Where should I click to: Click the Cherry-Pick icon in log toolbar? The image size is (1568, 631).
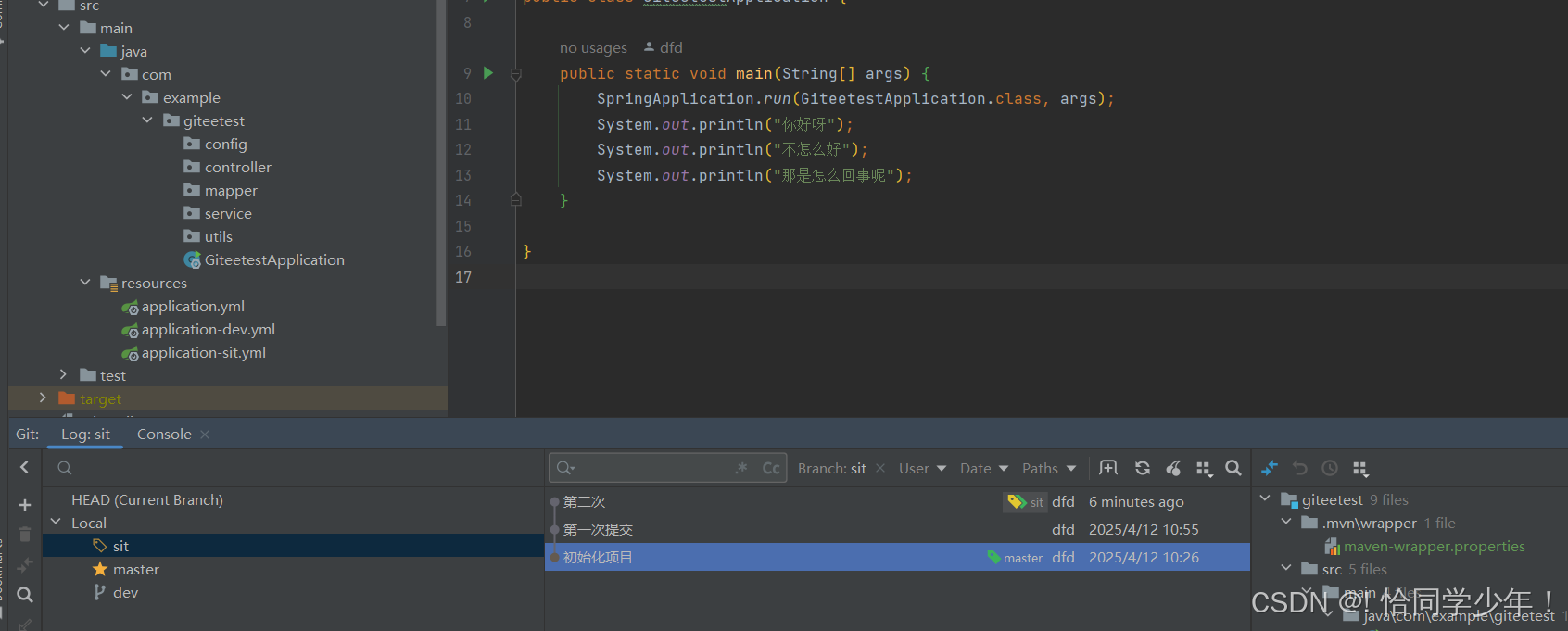(1173, 468)
